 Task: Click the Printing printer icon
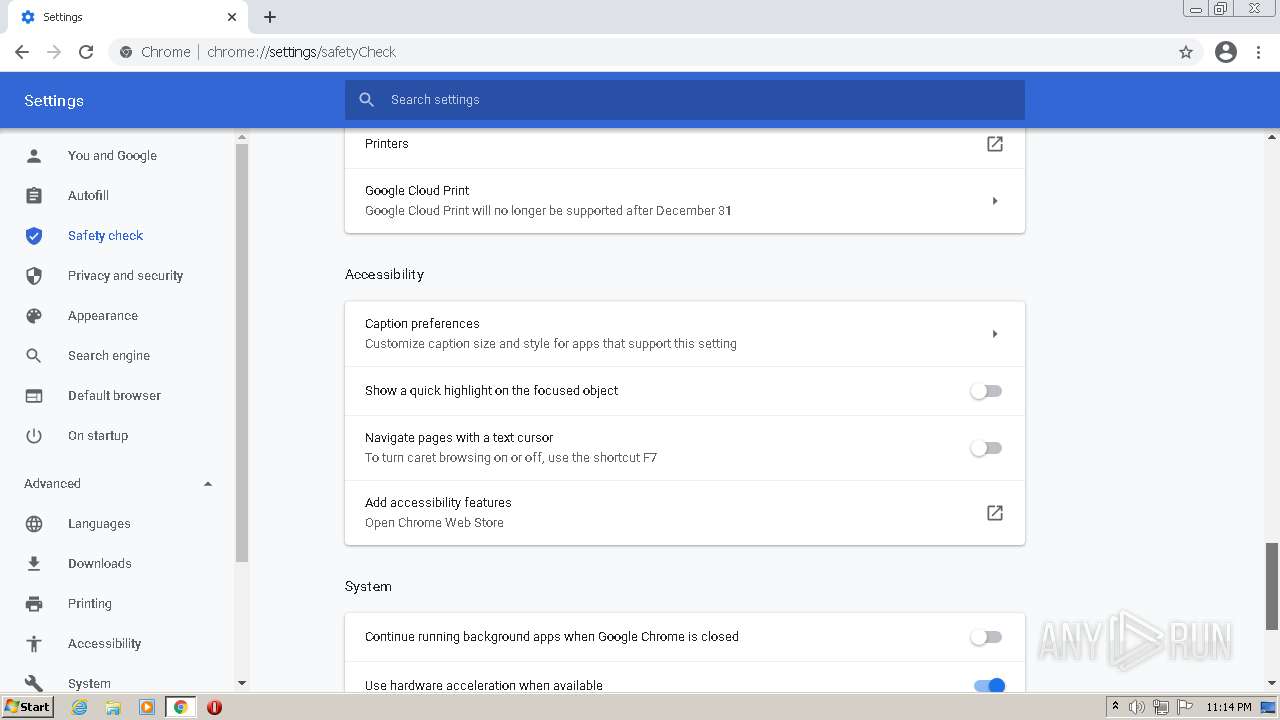click(x=34, y=604)
